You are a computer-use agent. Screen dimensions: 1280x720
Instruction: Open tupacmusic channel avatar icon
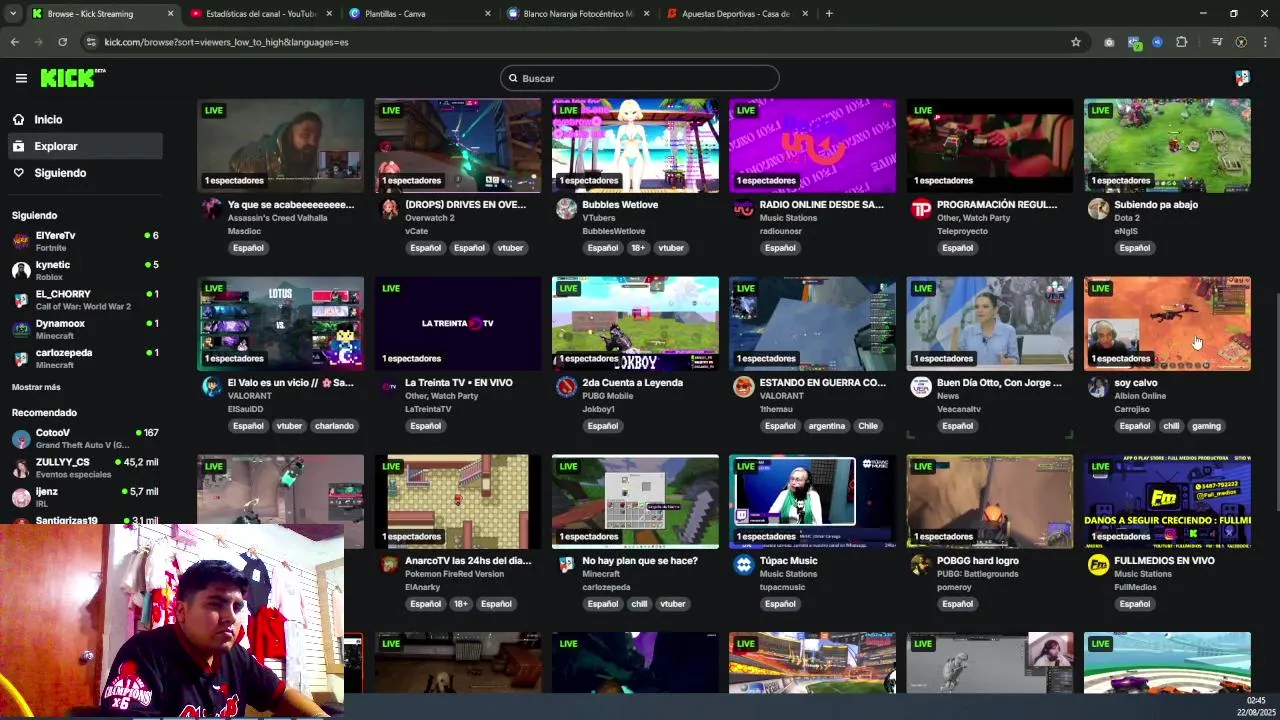[744, 564]
